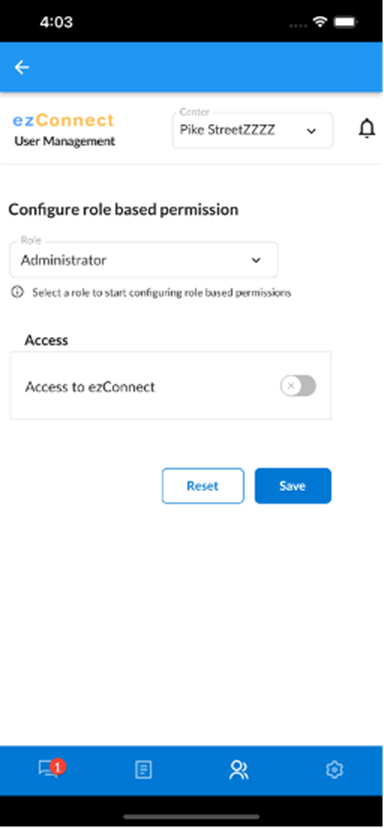384x828 pixels.
Task: Select the user management people icon
Action: [239, 770]
